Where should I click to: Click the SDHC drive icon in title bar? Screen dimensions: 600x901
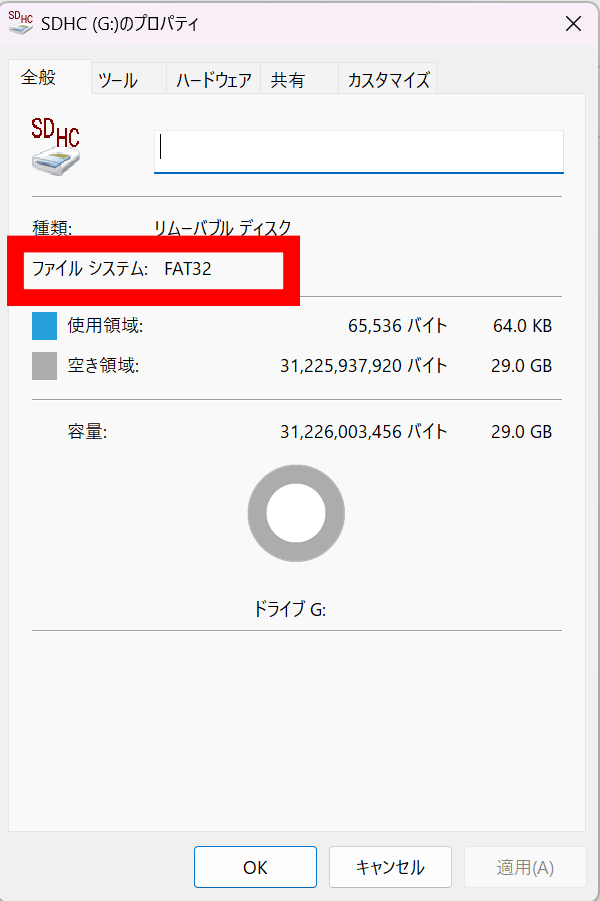coord(21,23)
